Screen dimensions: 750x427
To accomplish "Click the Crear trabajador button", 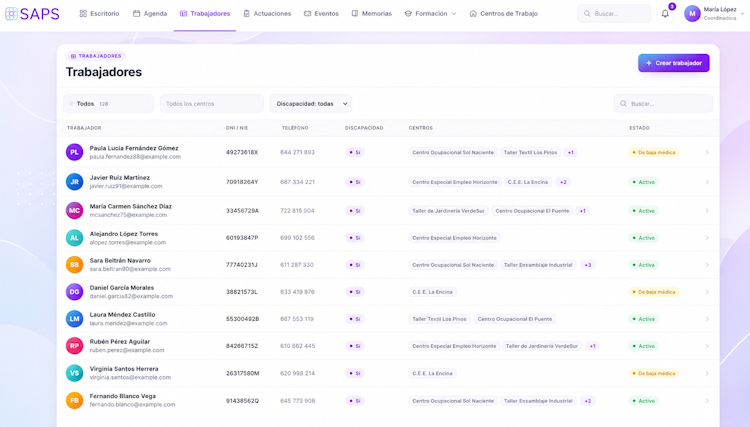I will [673, 63].
